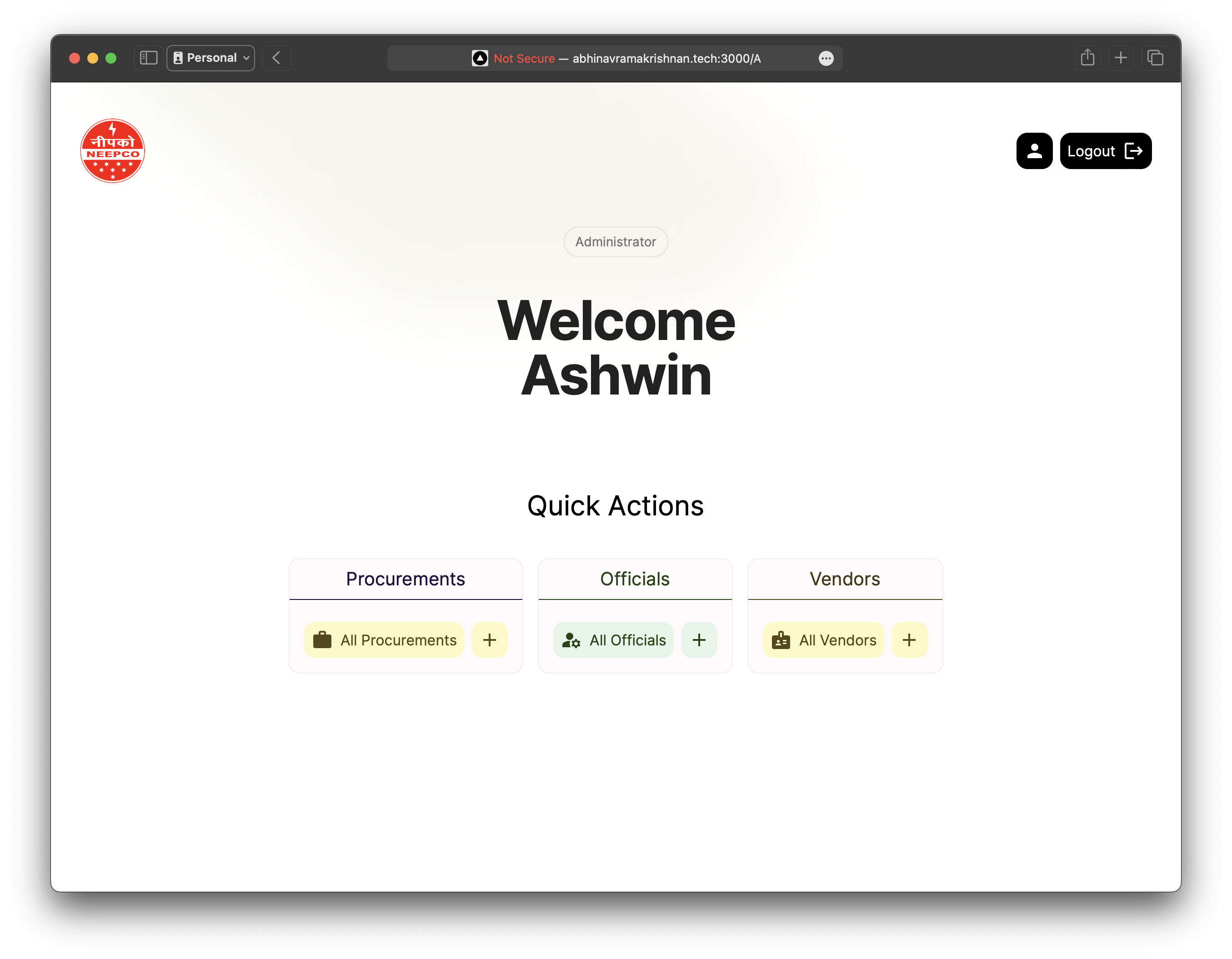1232x959 pixels.
Task: Open All Vendors list
Action: click(822, 639)
